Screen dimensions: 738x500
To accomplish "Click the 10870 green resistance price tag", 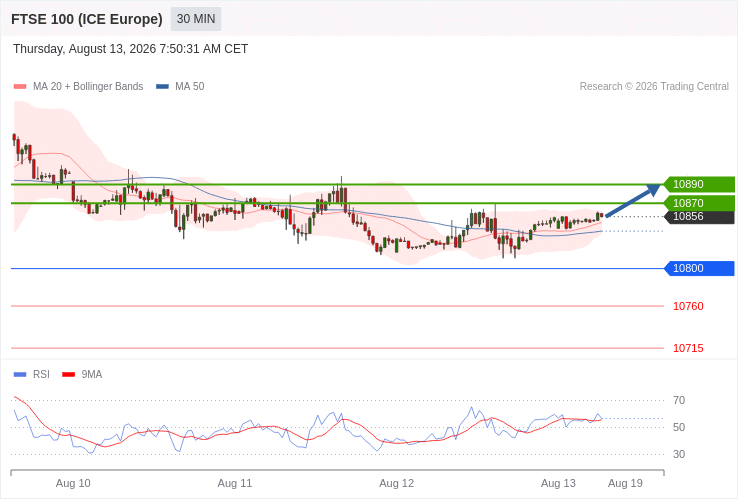I will click(x=699, y=203).
